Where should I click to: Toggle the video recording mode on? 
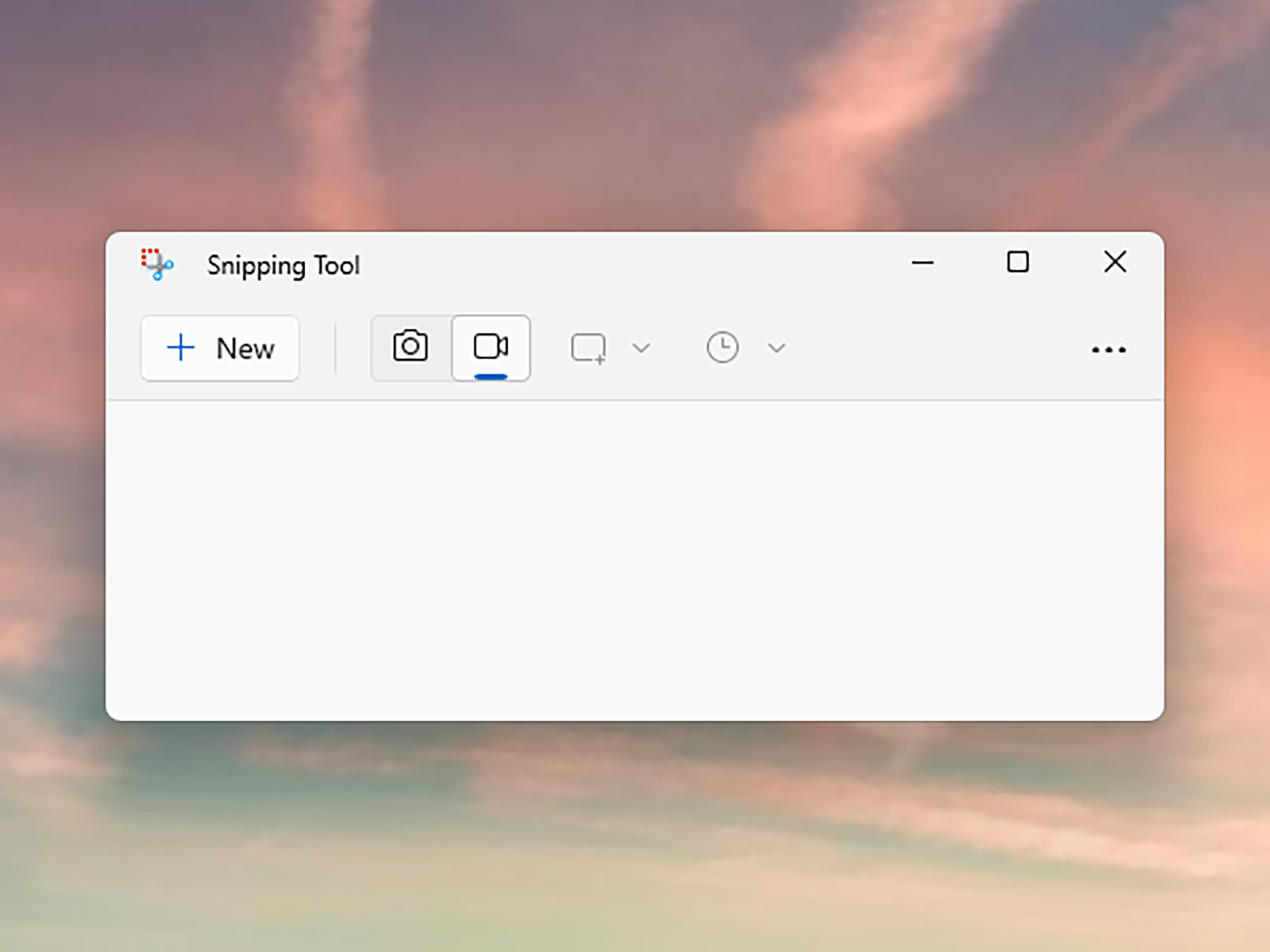point(490,347)
